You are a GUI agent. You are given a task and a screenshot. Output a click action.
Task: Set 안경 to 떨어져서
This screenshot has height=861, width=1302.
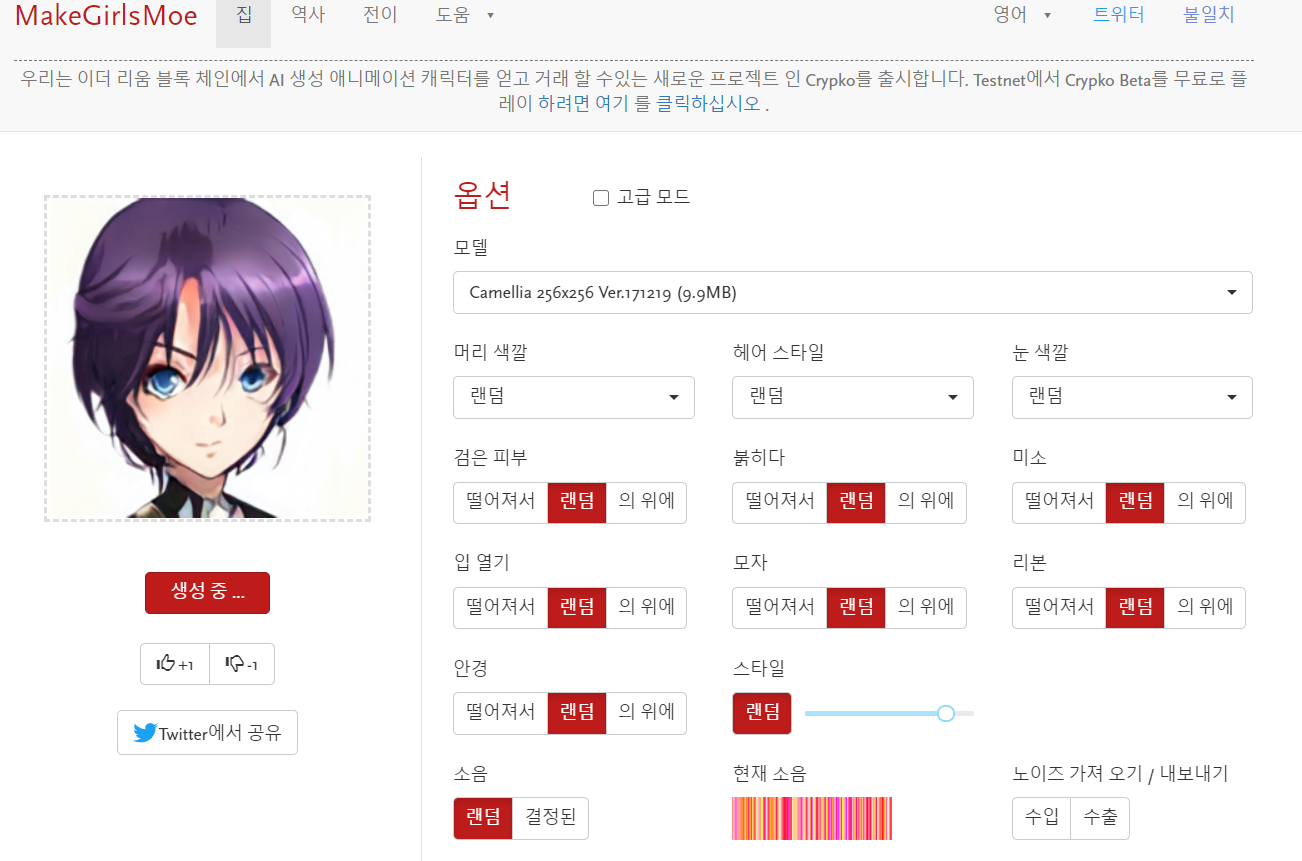tap(501, 713)
